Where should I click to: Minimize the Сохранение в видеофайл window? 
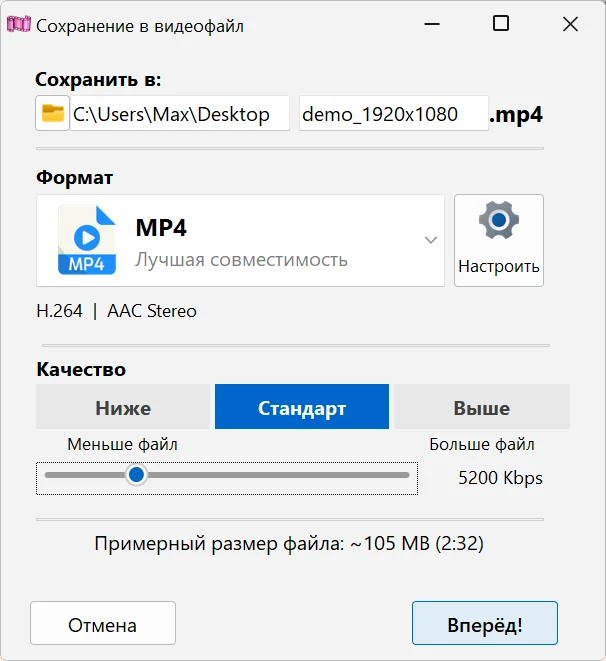(x=432, y=24)
